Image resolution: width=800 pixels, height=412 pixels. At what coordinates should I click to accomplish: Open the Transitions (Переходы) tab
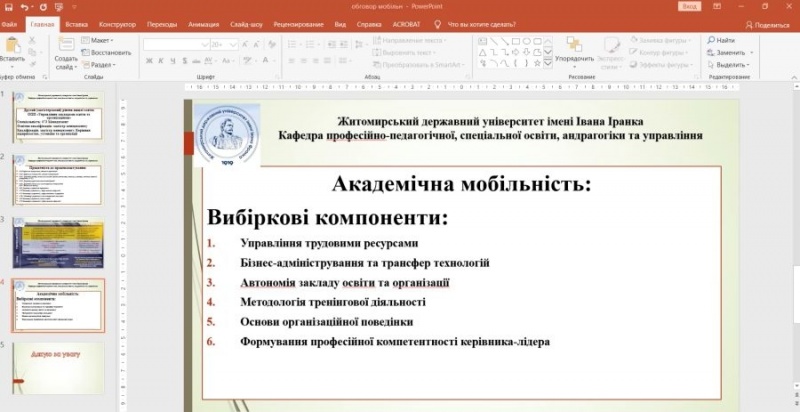click(x=162, y=23)
